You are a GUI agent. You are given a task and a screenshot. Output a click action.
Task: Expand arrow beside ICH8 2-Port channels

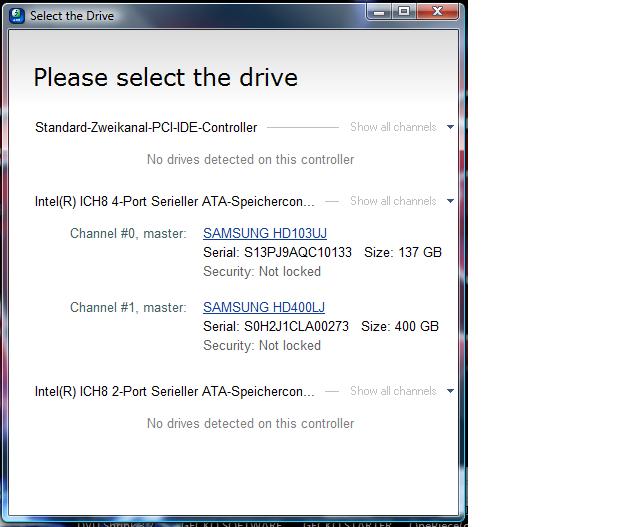pyautogui.click(x=450, y=391)
